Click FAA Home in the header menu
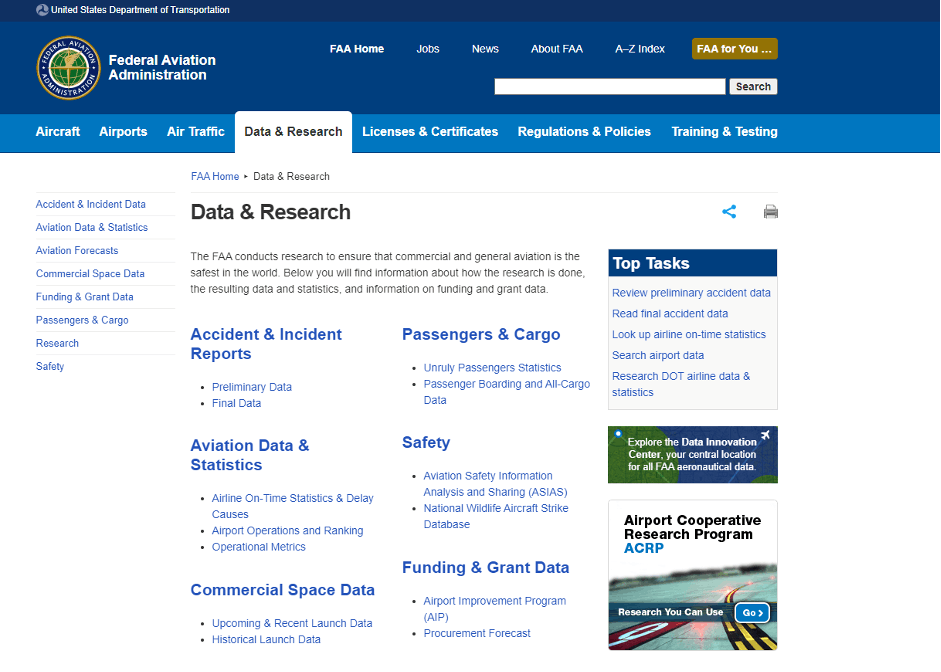 point(357,49)
